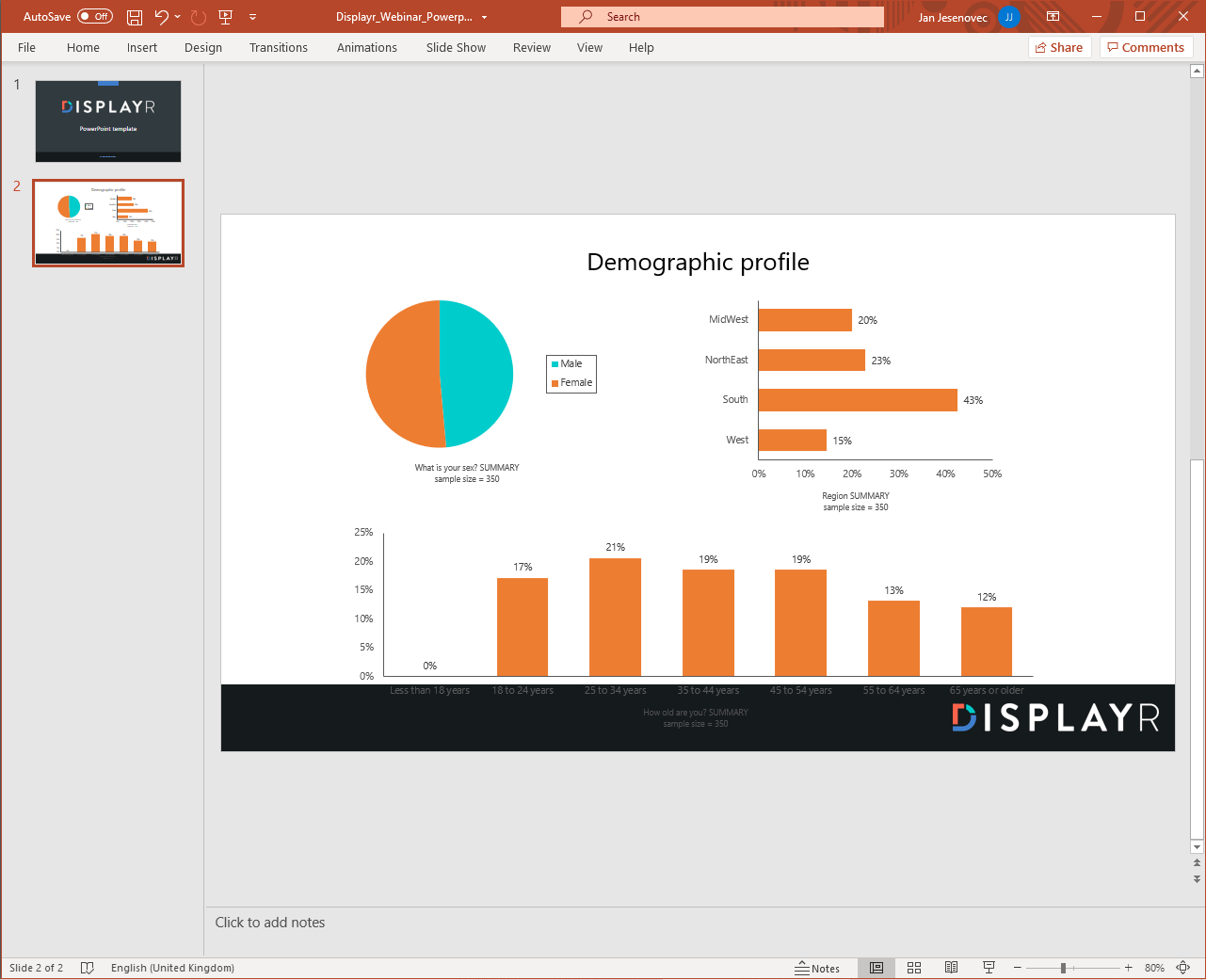The width and height of the screenshot is (1206, 980).
Task: Expand the file name dropdown arrow
Action: (484, 17)
